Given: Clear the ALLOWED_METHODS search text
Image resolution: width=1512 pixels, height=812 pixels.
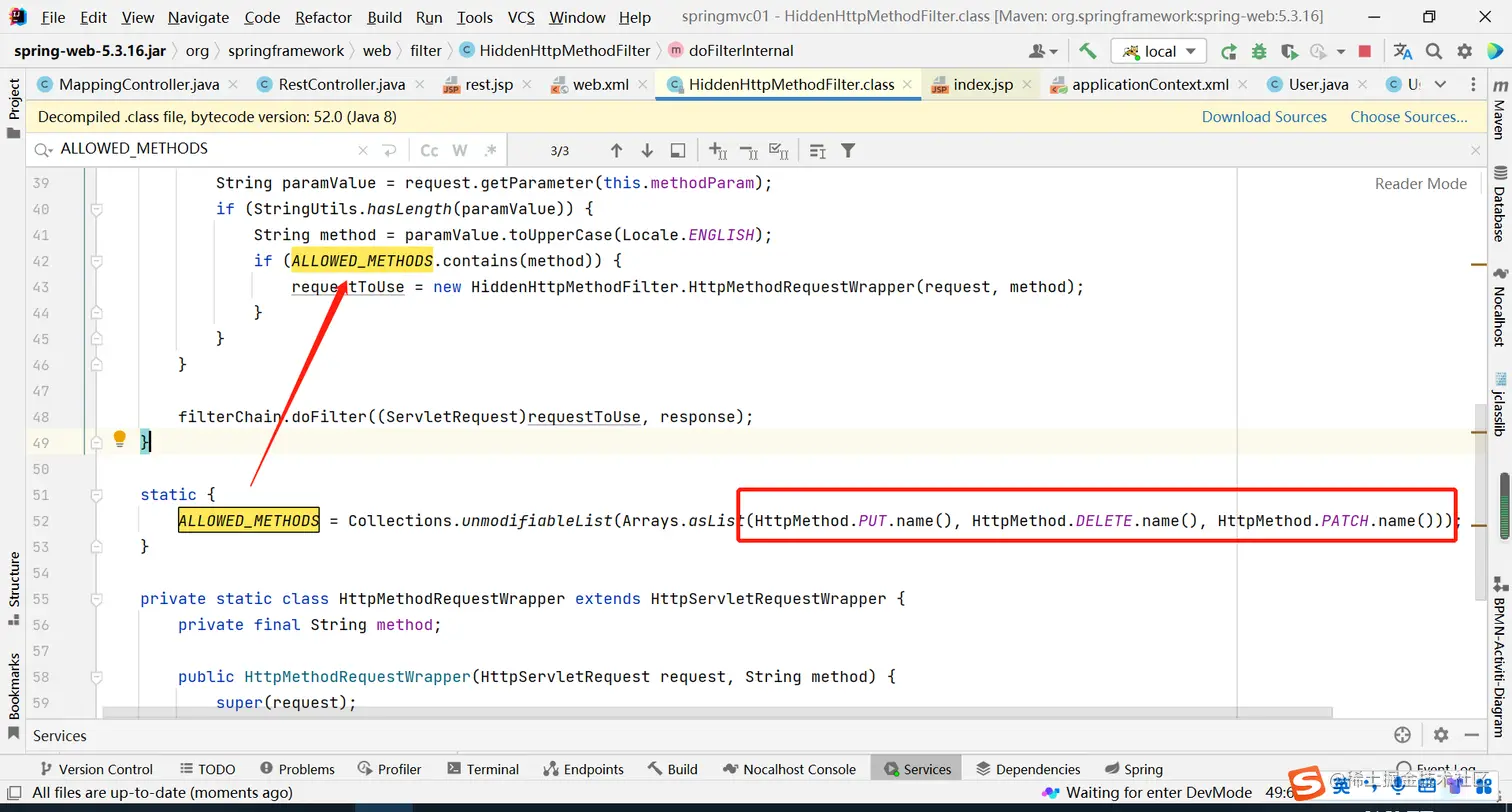Looking at the screenshot, I should [363, 150].
